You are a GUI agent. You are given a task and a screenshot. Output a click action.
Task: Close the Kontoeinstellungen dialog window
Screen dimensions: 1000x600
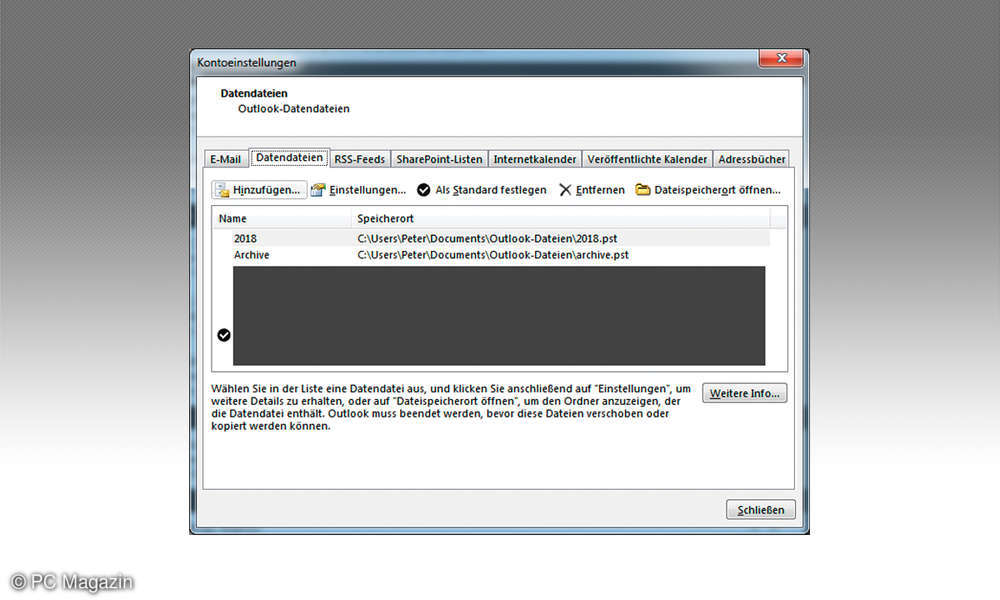point(781,59)
